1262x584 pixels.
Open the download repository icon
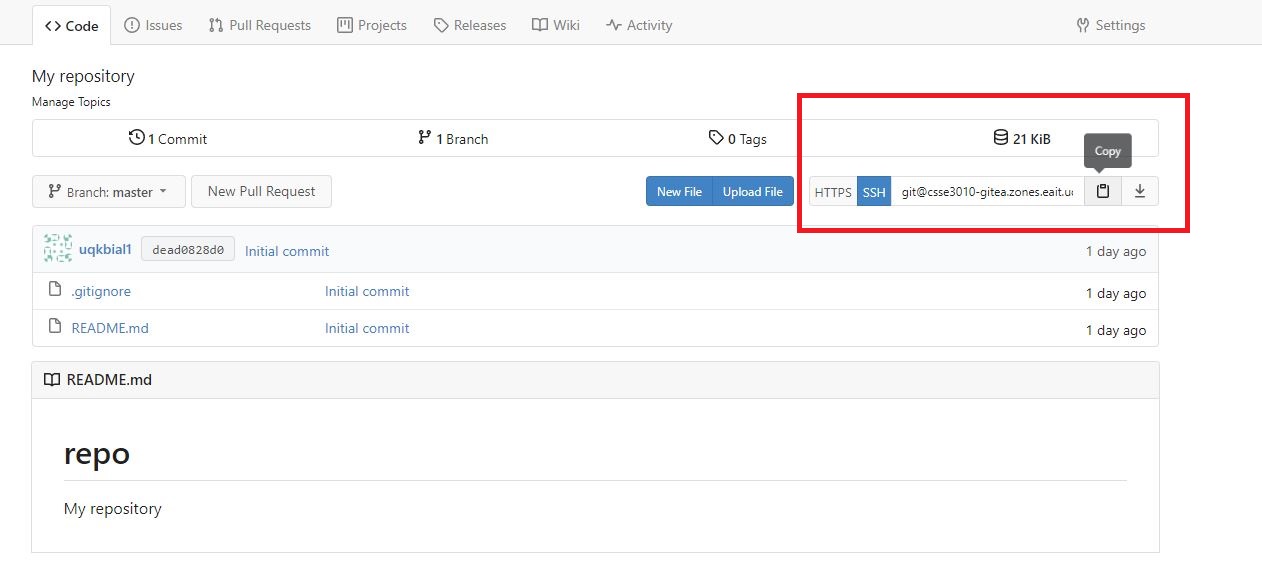pyautogui.click(x=1140, y=191)
